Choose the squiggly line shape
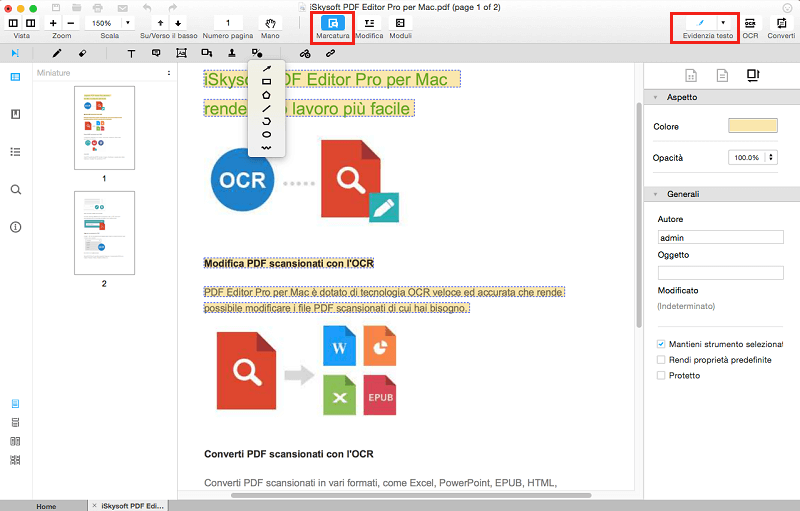 [x=266, y=148]
